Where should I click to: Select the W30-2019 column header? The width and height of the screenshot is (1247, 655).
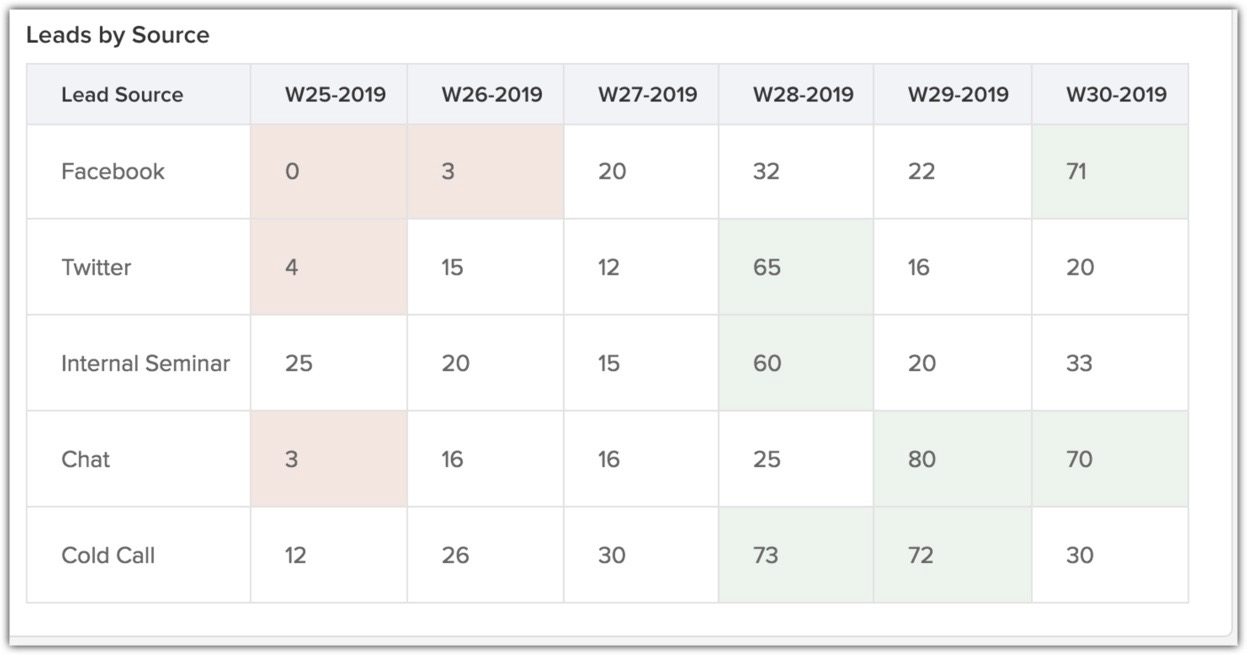[1116, 95]
